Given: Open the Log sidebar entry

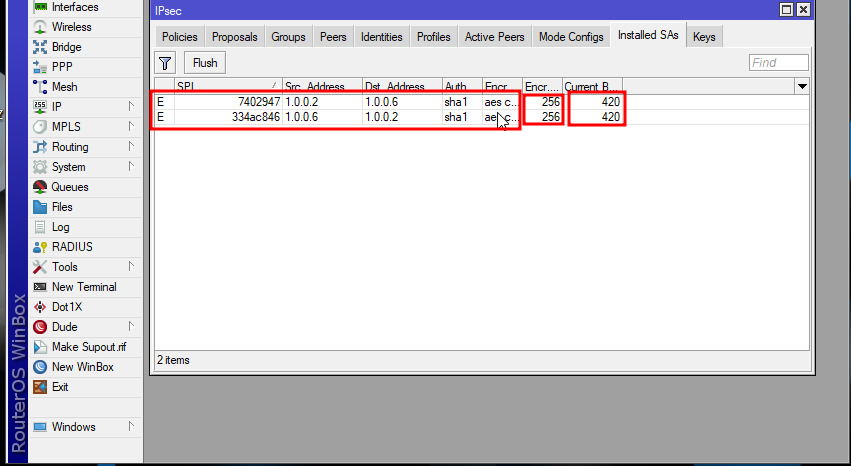Looking at the screenshot, I should pyautogui.click(x=60, y=227).
